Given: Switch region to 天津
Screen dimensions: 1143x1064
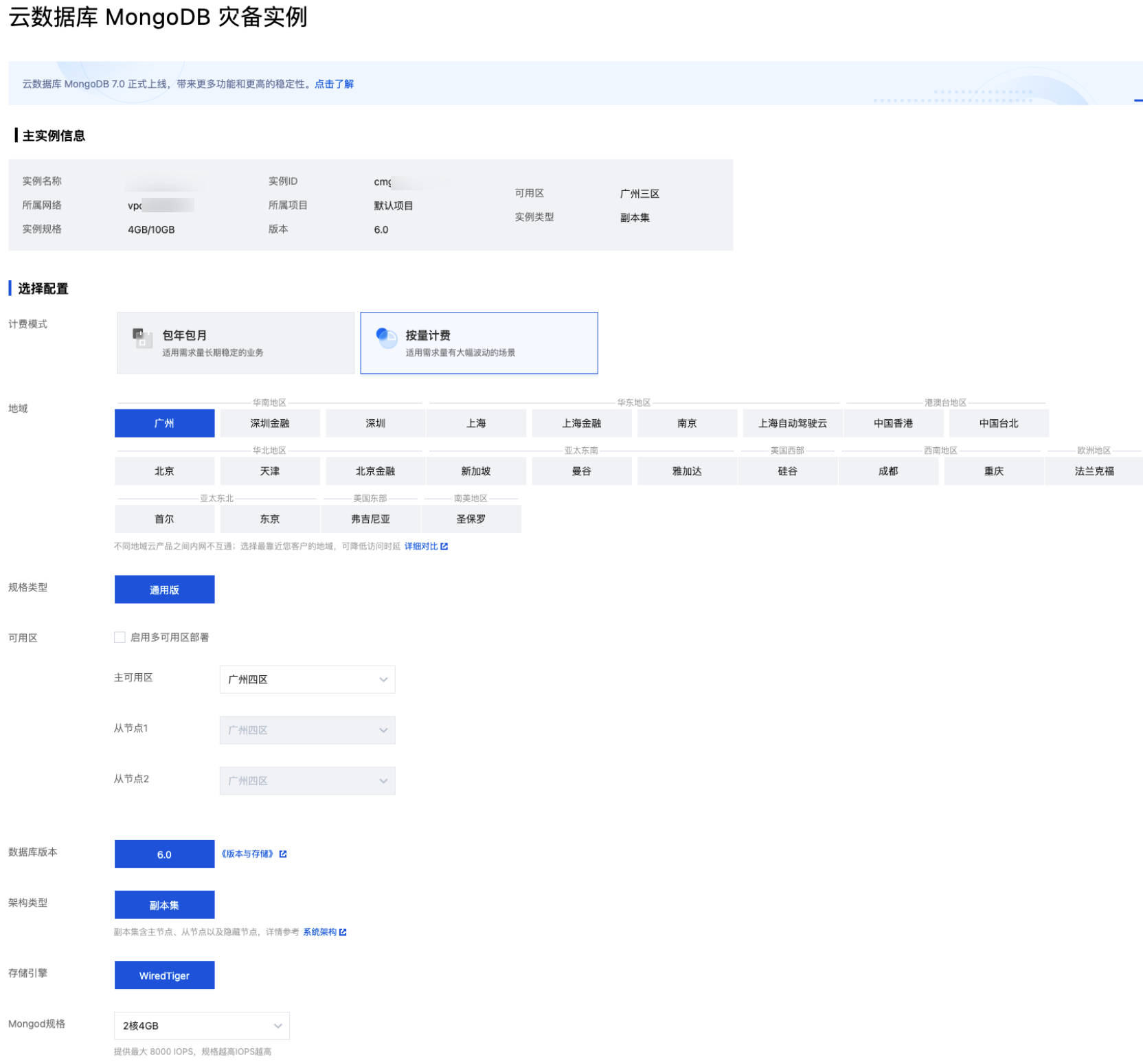Looking at the screenshot, I should [x=270, y=471].
